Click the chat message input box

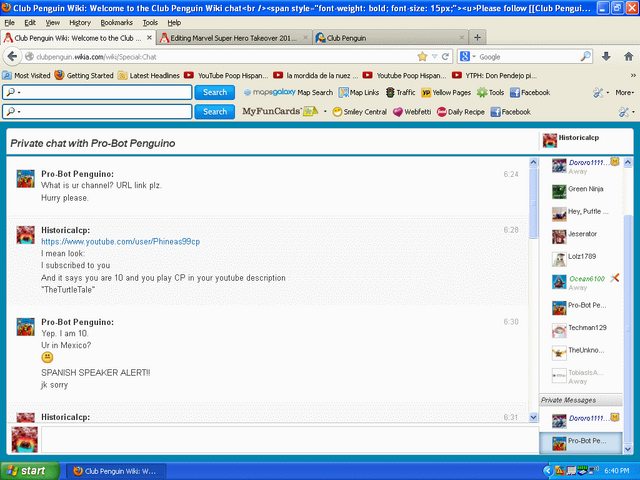pyautogui.click(x=290, y=440)
